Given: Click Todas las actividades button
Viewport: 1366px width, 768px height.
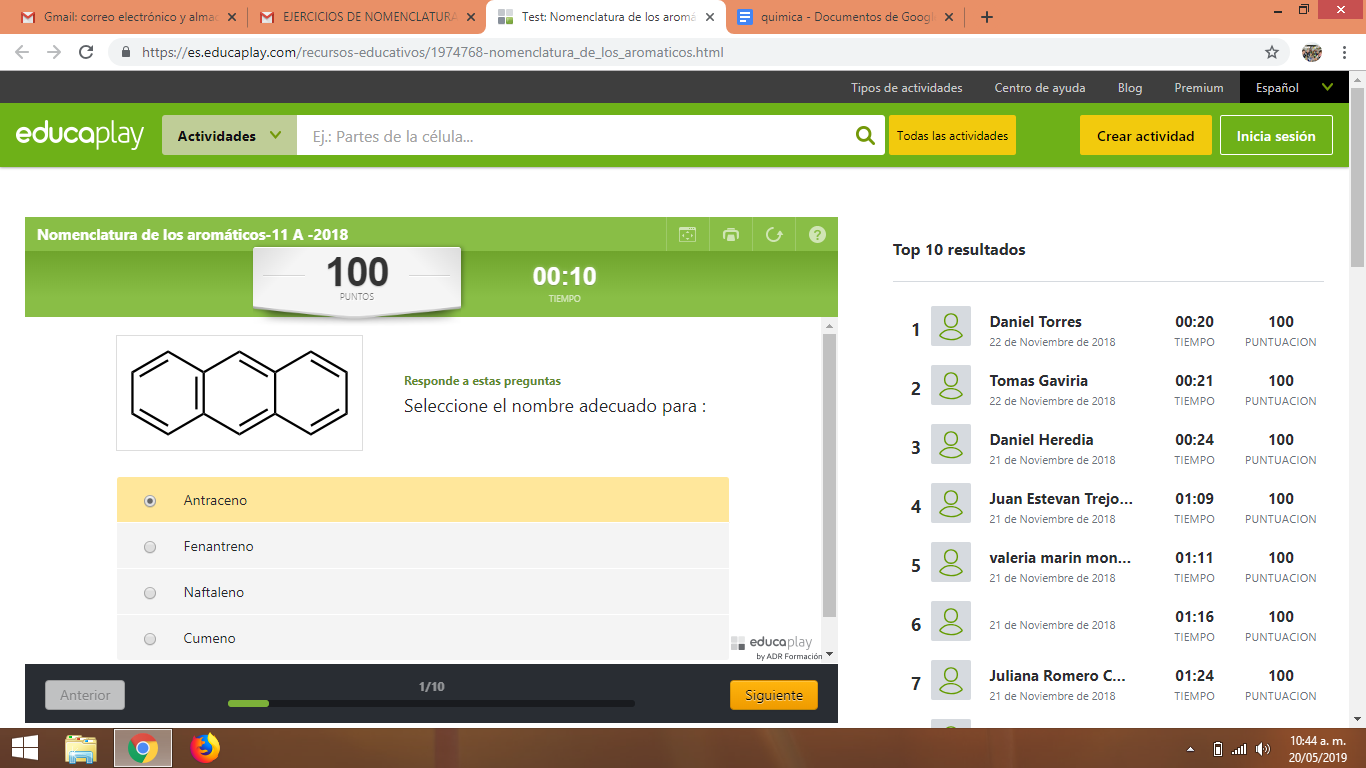Looking at the screenshot, I should pos(952,136).
